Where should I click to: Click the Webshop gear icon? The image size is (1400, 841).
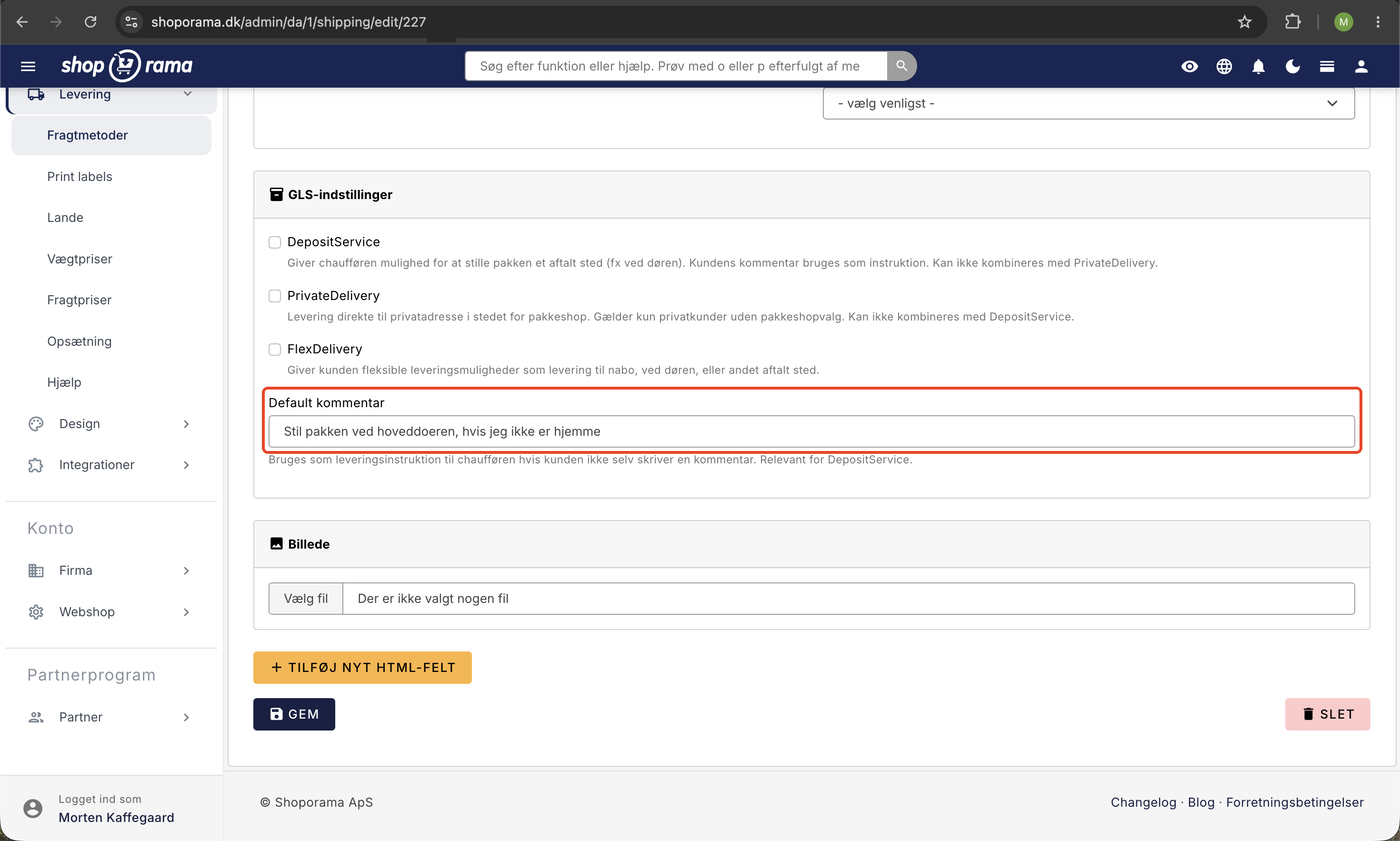coord(36,612)
